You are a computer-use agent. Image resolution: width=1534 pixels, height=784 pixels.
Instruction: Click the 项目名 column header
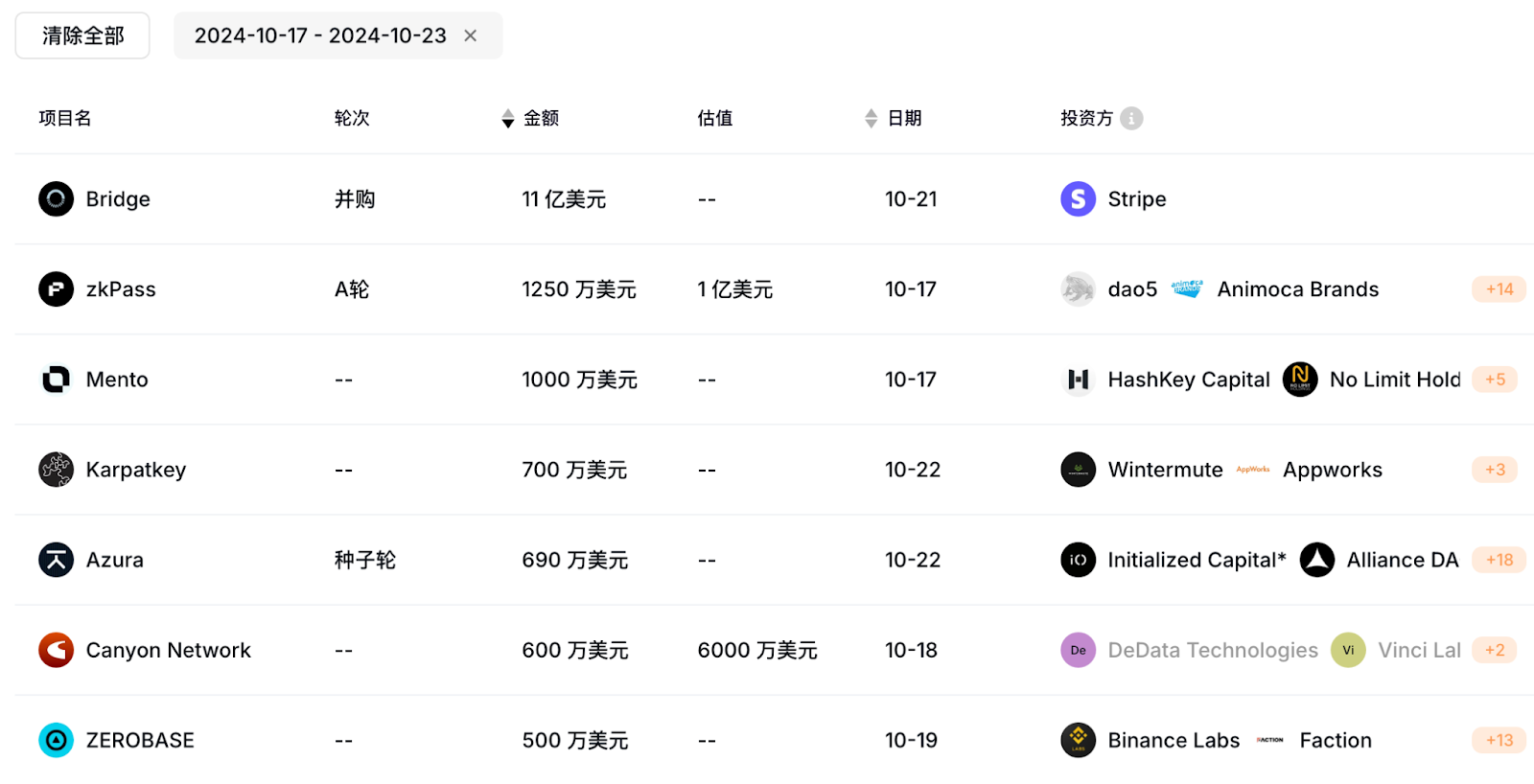[x=65, y=118]
